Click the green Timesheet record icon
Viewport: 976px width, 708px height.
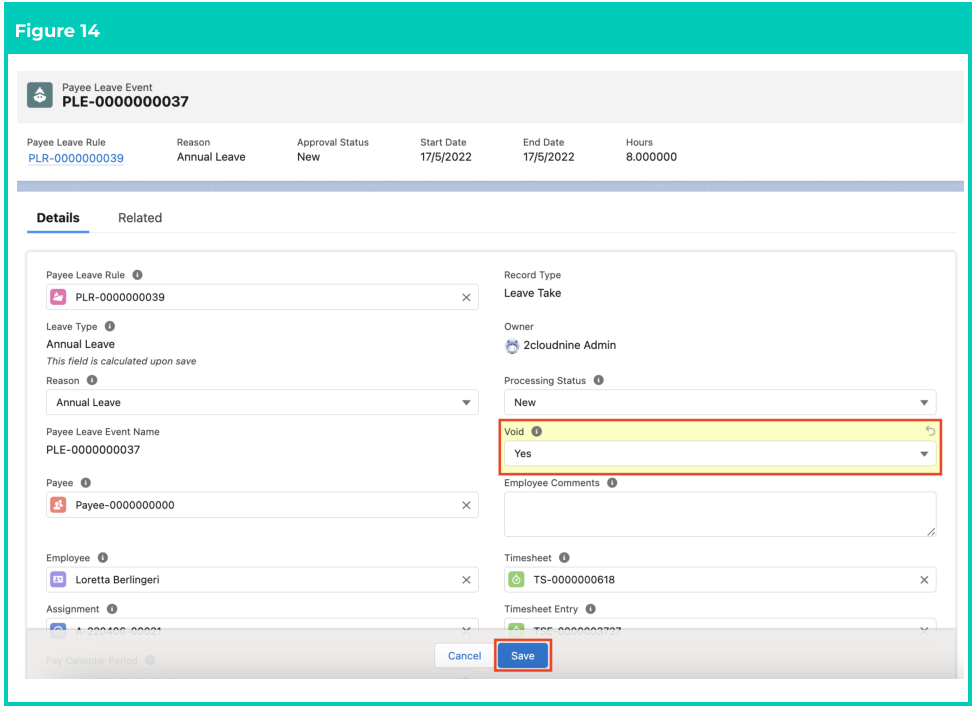pos(516,580)
